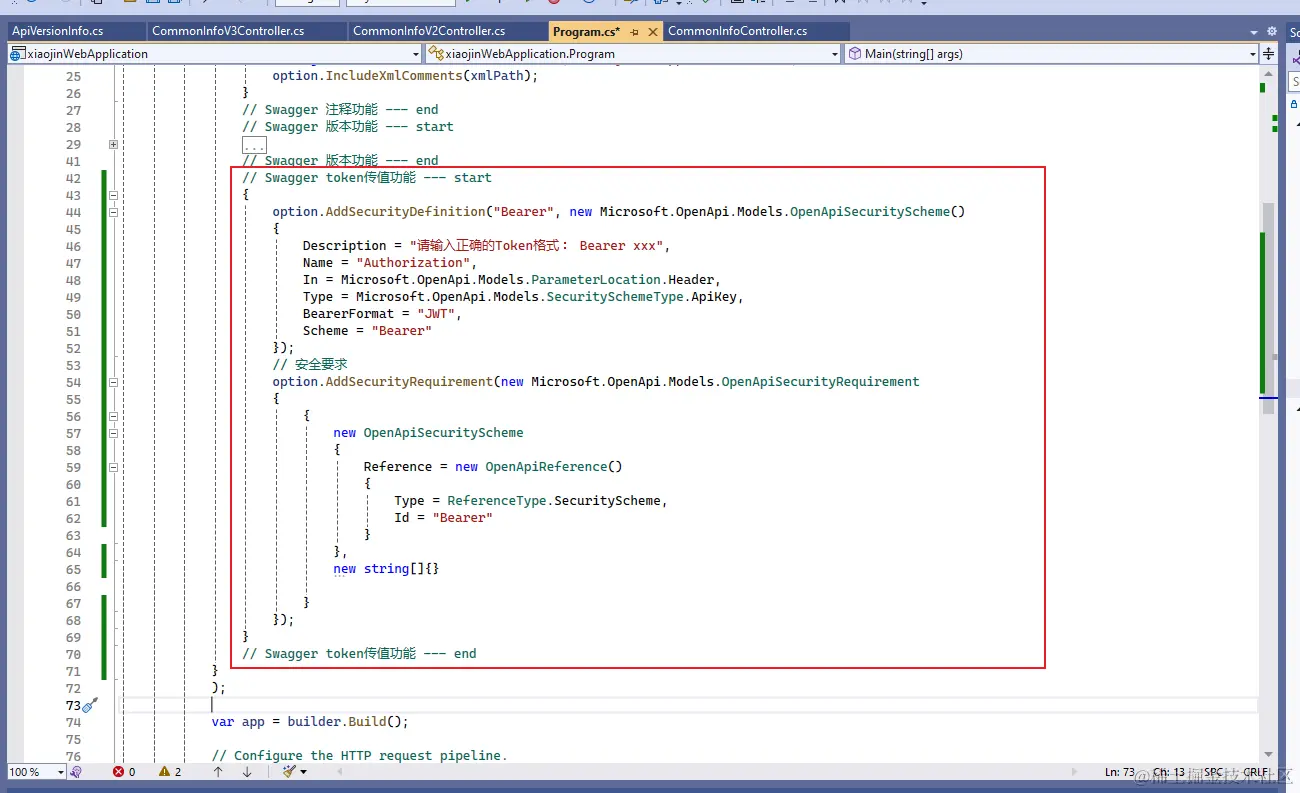
Task: Open the code cleanup profile dropdown arrow
Action: (x=303, y=772)
